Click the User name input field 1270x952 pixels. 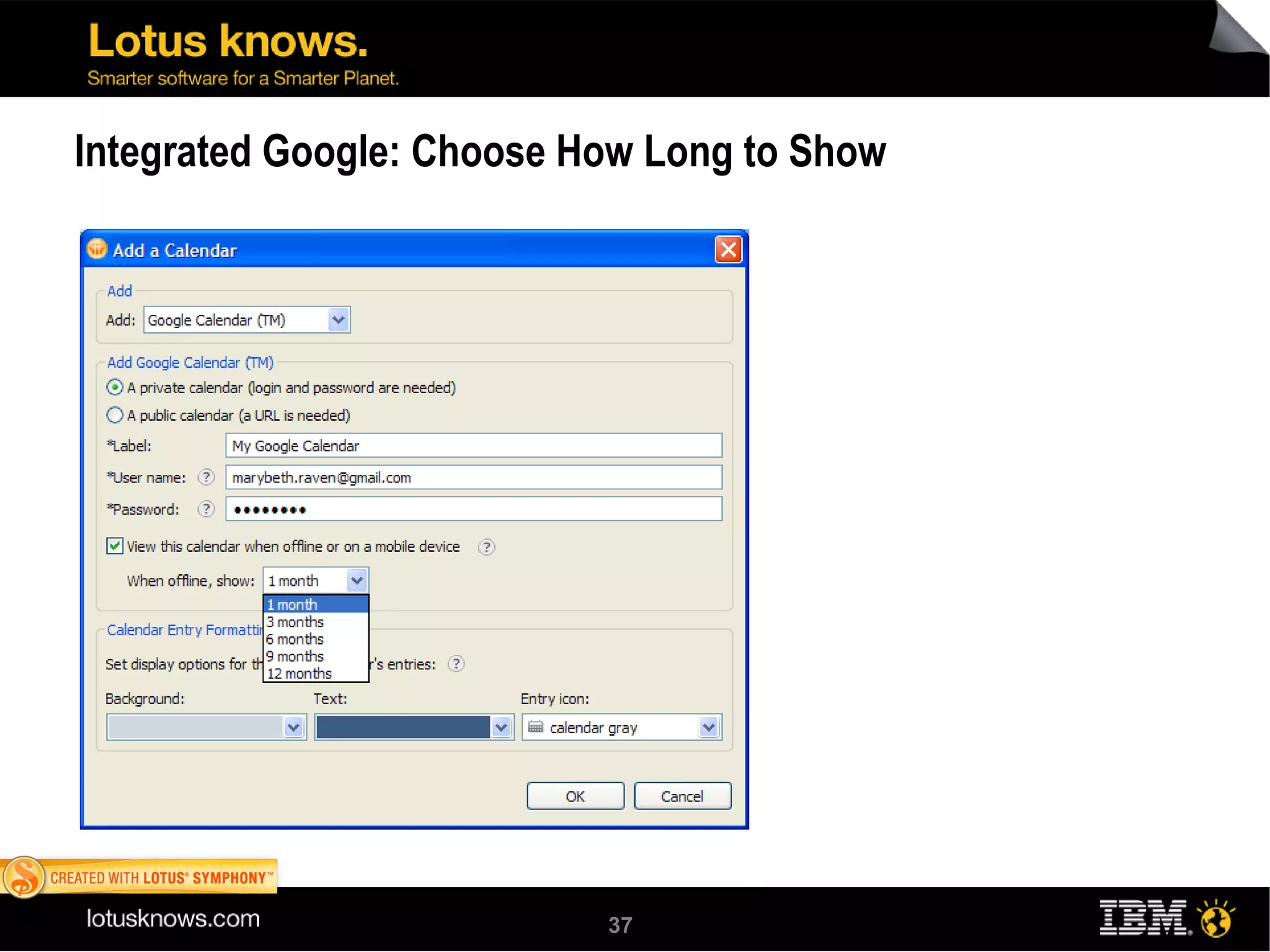pos(474,478)
